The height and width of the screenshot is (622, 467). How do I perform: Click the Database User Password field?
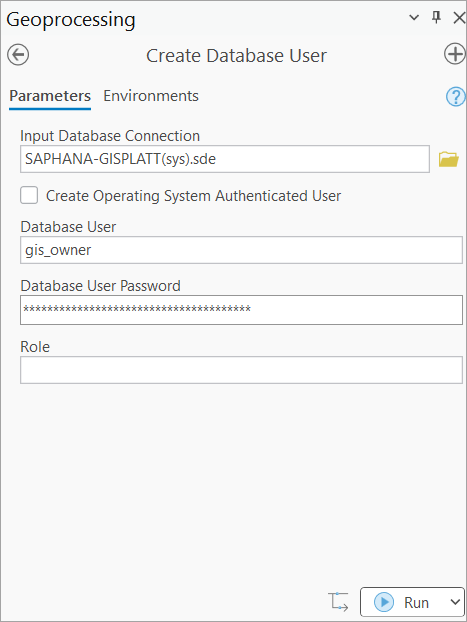[x=241, y=310]
